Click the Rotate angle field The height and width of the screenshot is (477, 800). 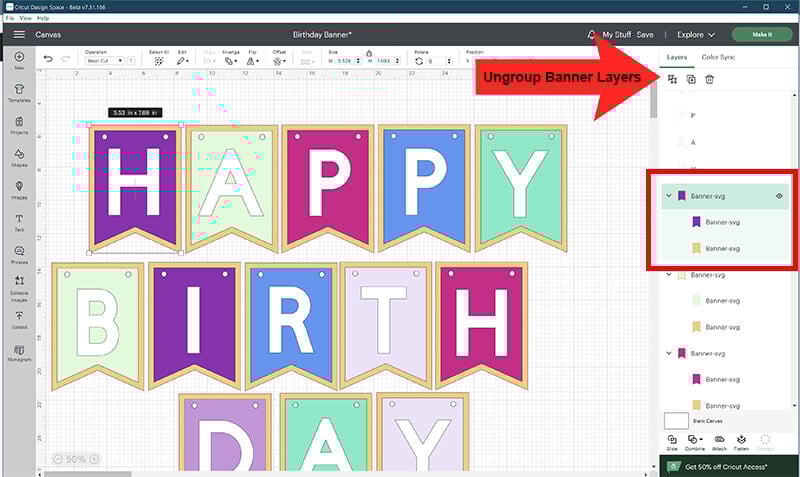coord(437,61)
